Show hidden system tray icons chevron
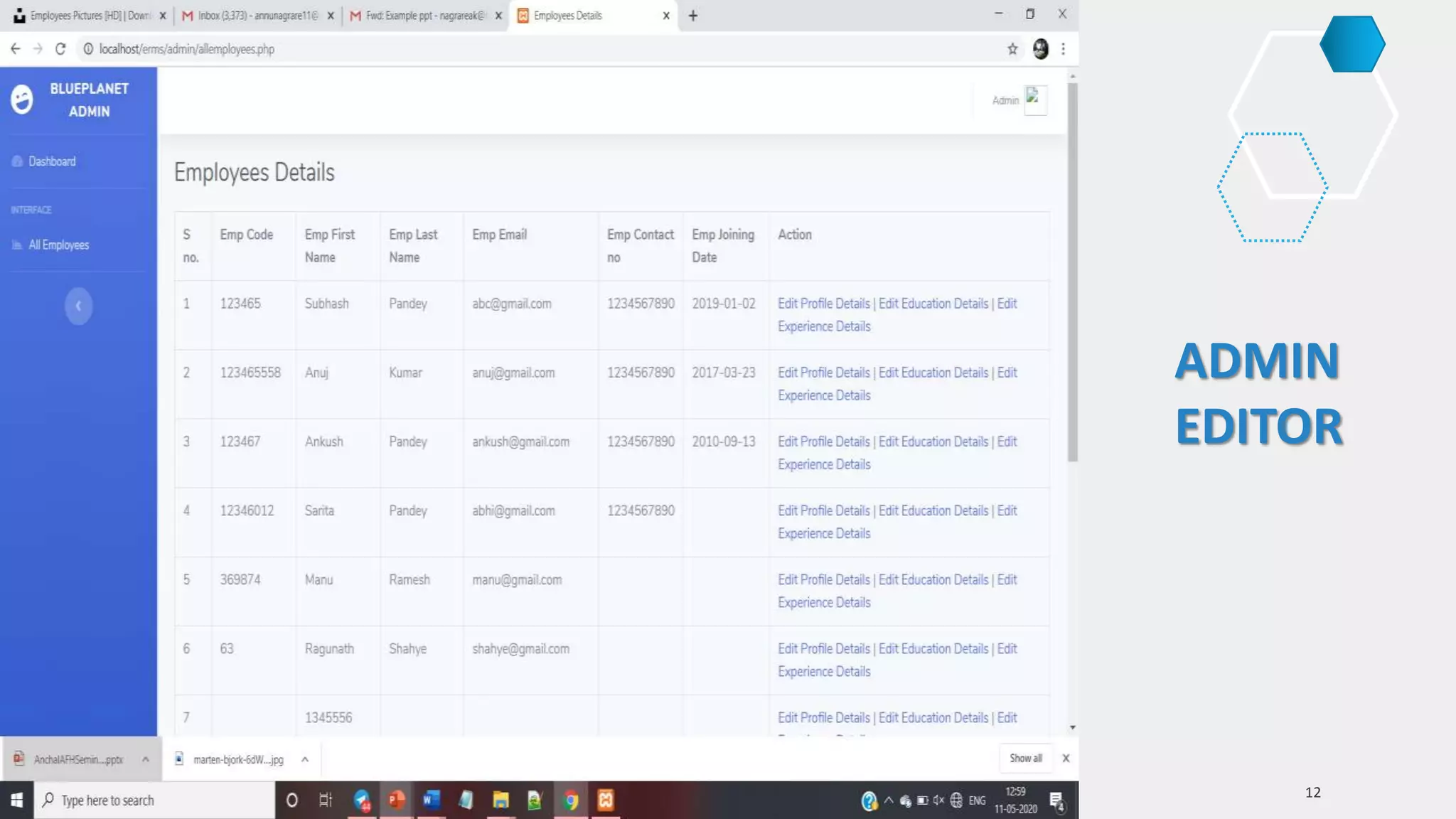Viewport: 1456px width, 819px height. [x=889, y=800]
